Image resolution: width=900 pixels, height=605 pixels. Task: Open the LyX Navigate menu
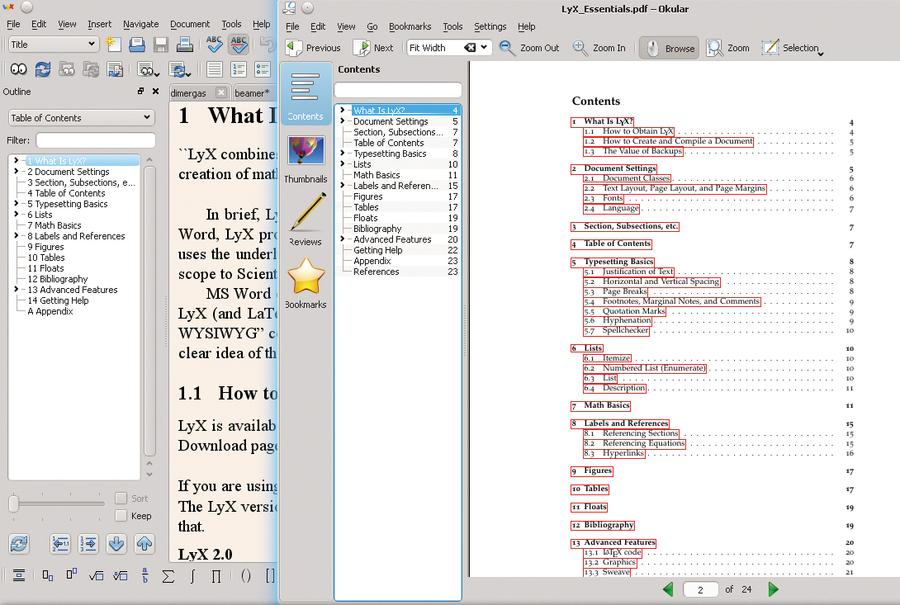[141, 24]
